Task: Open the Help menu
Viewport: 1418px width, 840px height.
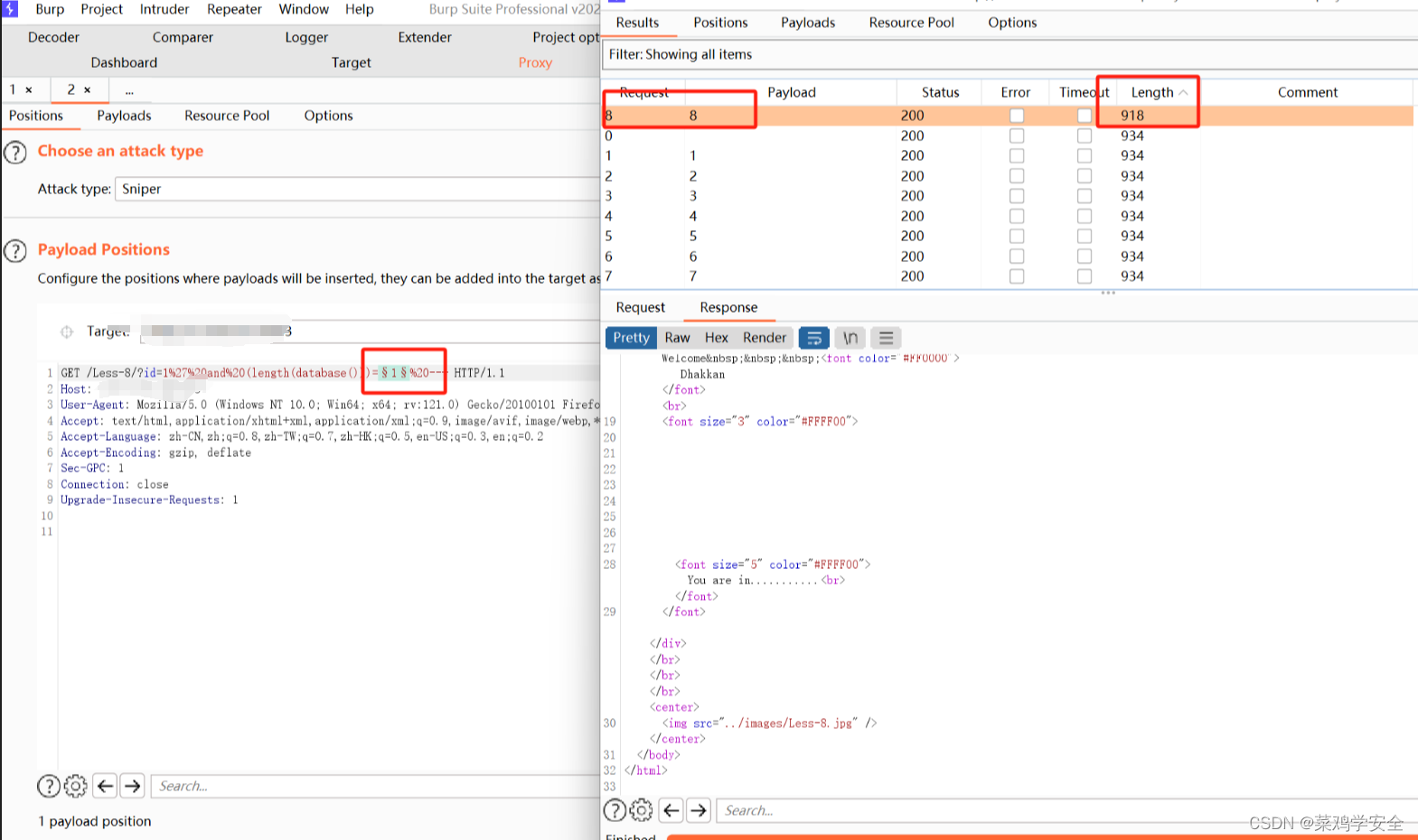Action: pos(359,9)
